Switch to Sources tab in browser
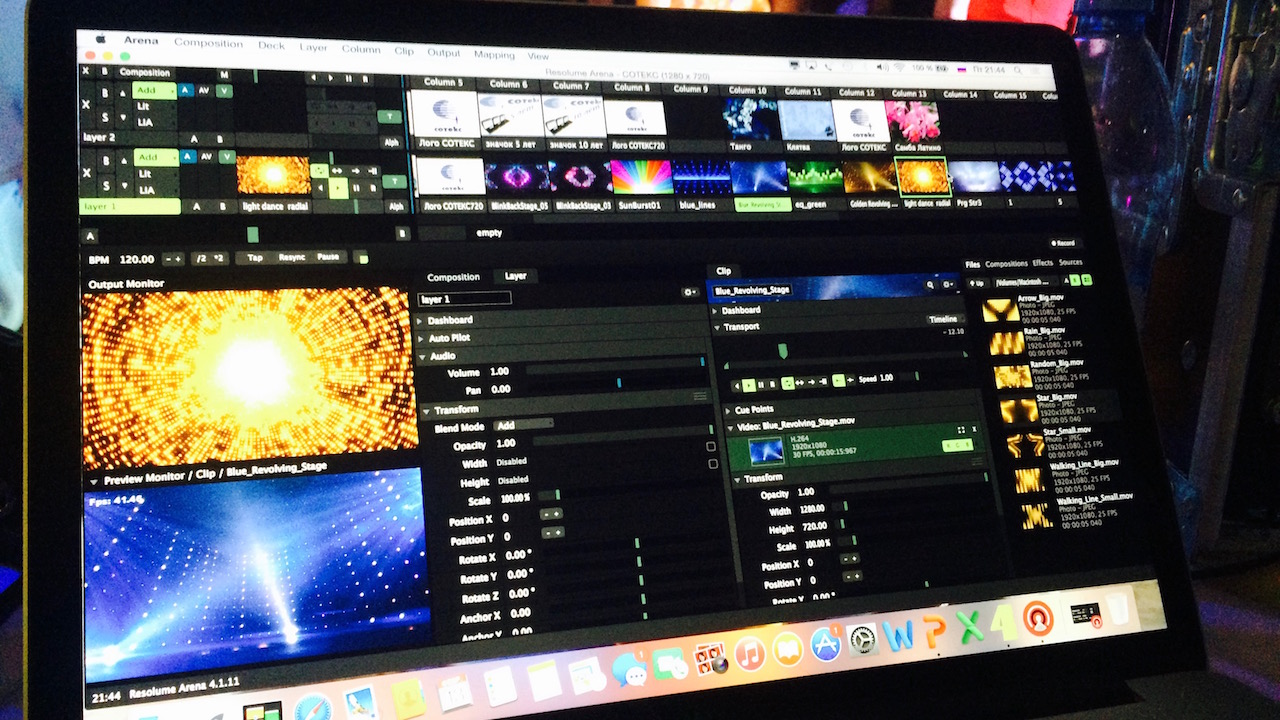 [x=1070, y=262]
